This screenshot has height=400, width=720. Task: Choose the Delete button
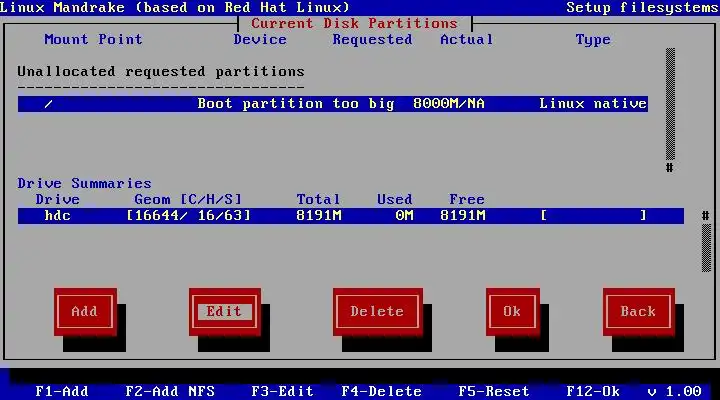[378, 312]
